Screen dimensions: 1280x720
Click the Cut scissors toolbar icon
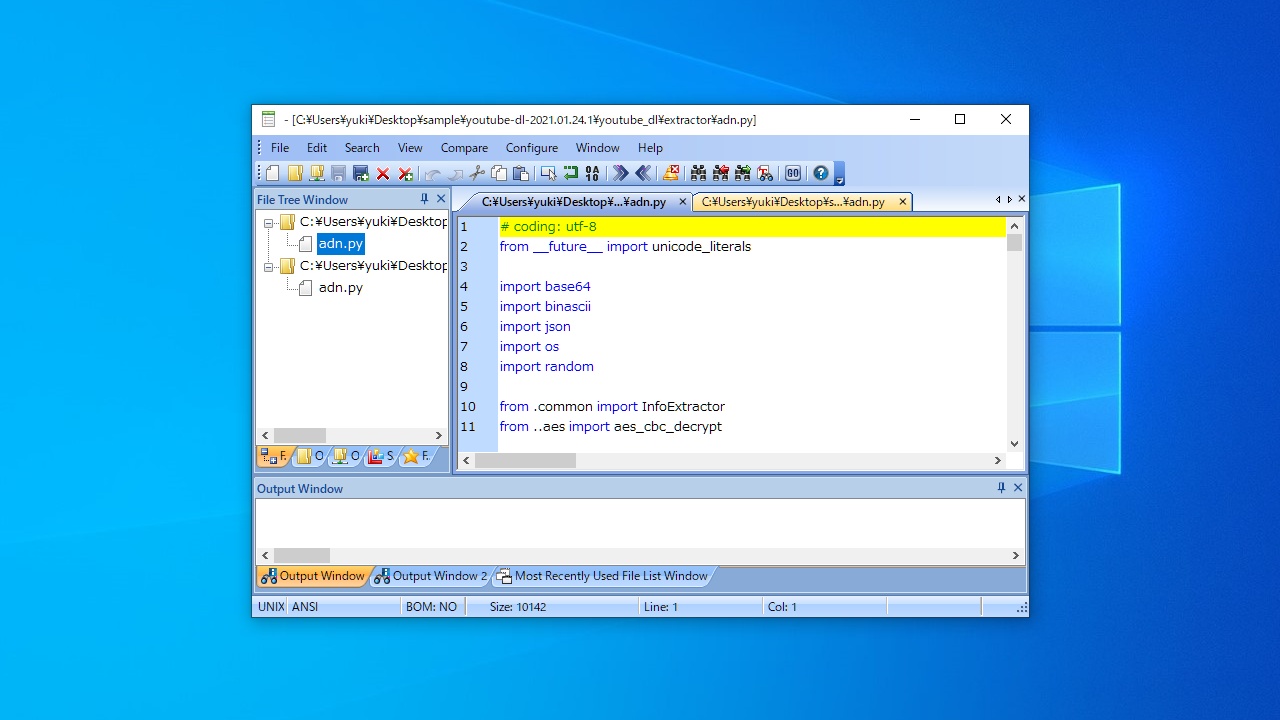477,173
